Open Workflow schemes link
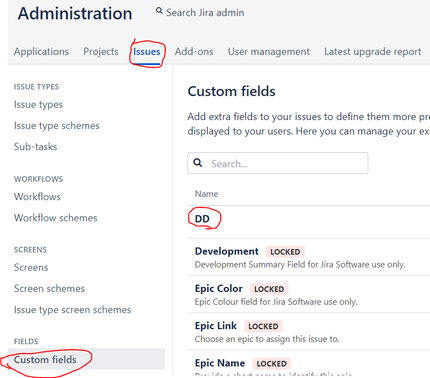 click(56, 218)
